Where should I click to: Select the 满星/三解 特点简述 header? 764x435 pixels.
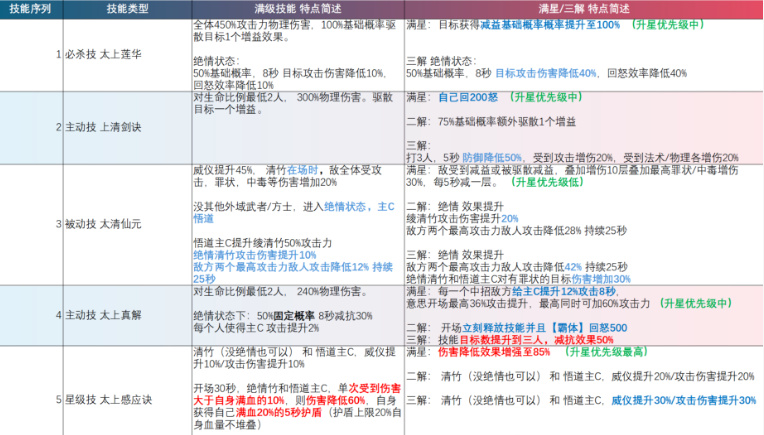coord(583,9)
